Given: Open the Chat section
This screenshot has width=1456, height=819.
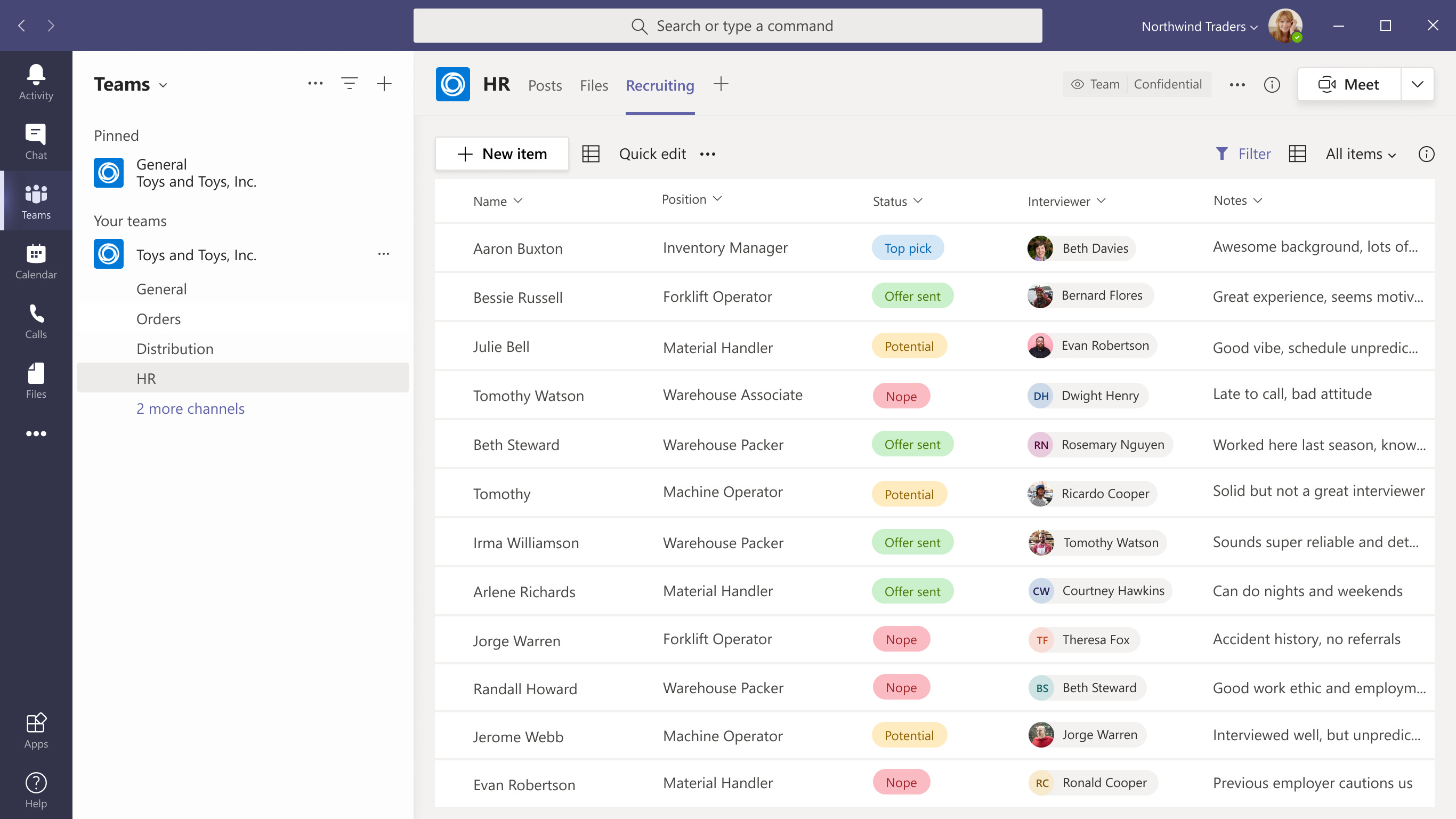Looking at the screenshot, I should click(x=36, y=140).
